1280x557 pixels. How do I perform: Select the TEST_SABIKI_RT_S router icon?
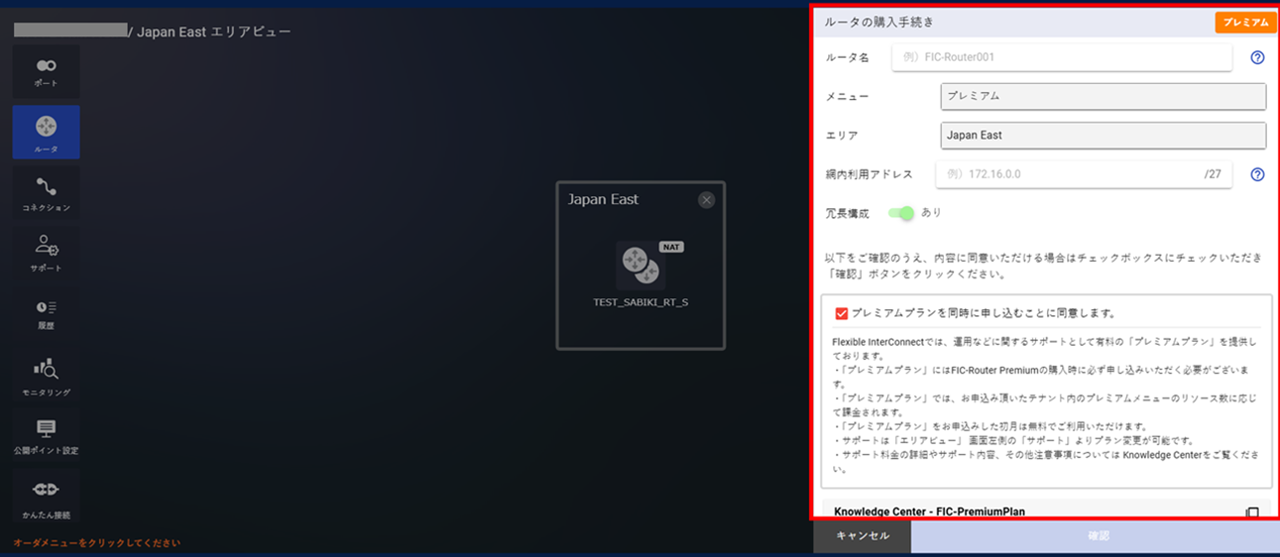point(640,266)
